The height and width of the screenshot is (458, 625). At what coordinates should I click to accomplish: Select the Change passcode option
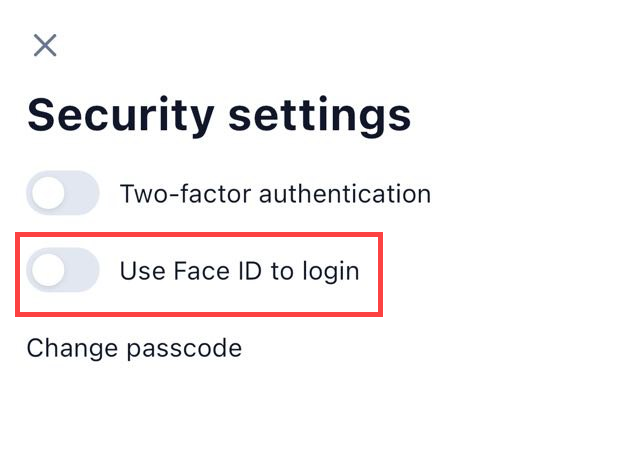point(134,348)
